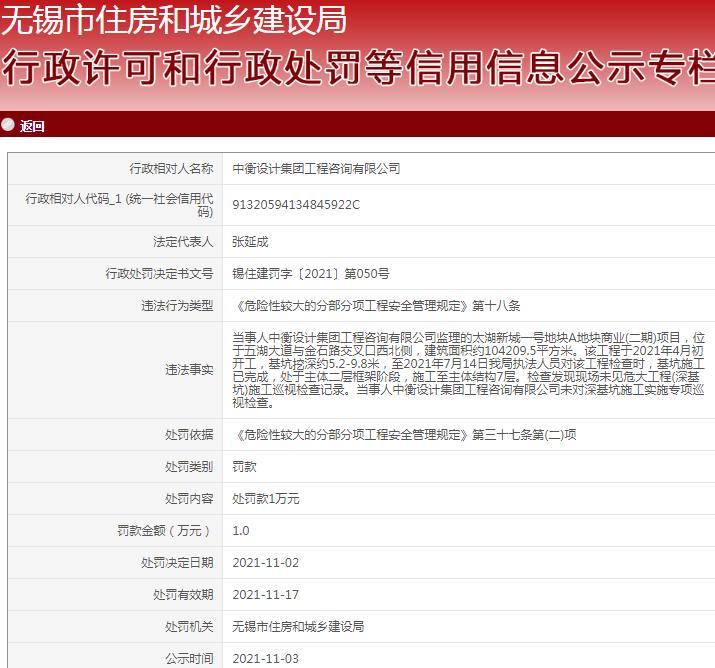
Task: Click the 处罚依据 label
Action: [x=189, y=435]
